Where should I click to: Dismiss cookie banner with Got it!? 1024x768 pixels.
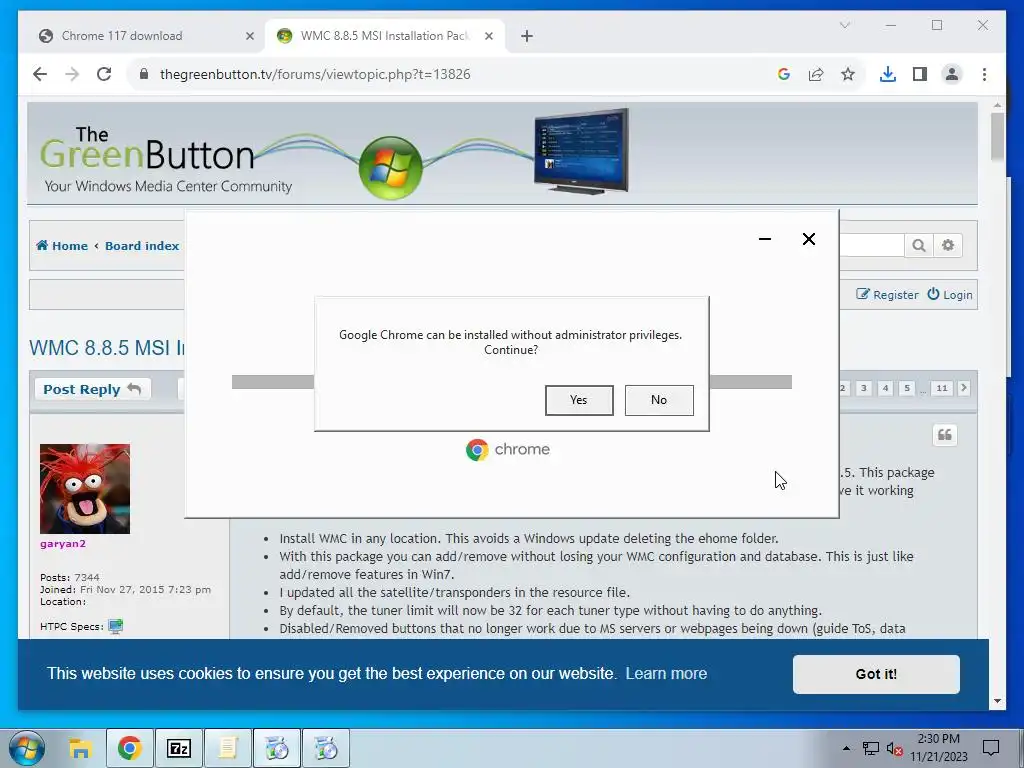(x=876, y=674)
